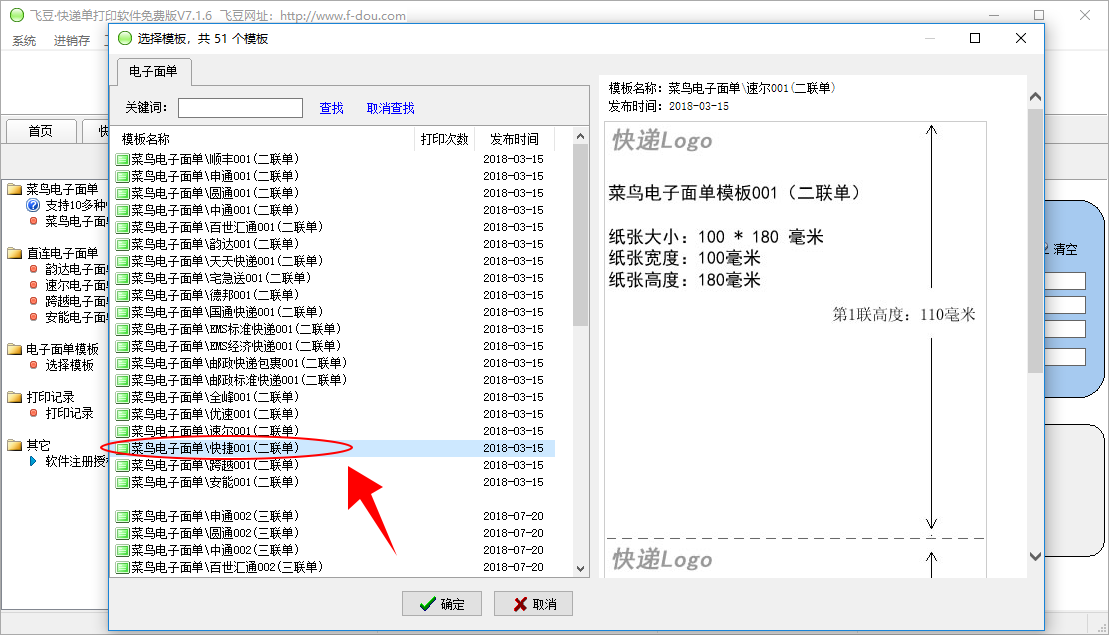Viewport: 1109px width, 635px height.
Task: Select the 国通快递001(二联单) template row
Action: pos(335,312)
